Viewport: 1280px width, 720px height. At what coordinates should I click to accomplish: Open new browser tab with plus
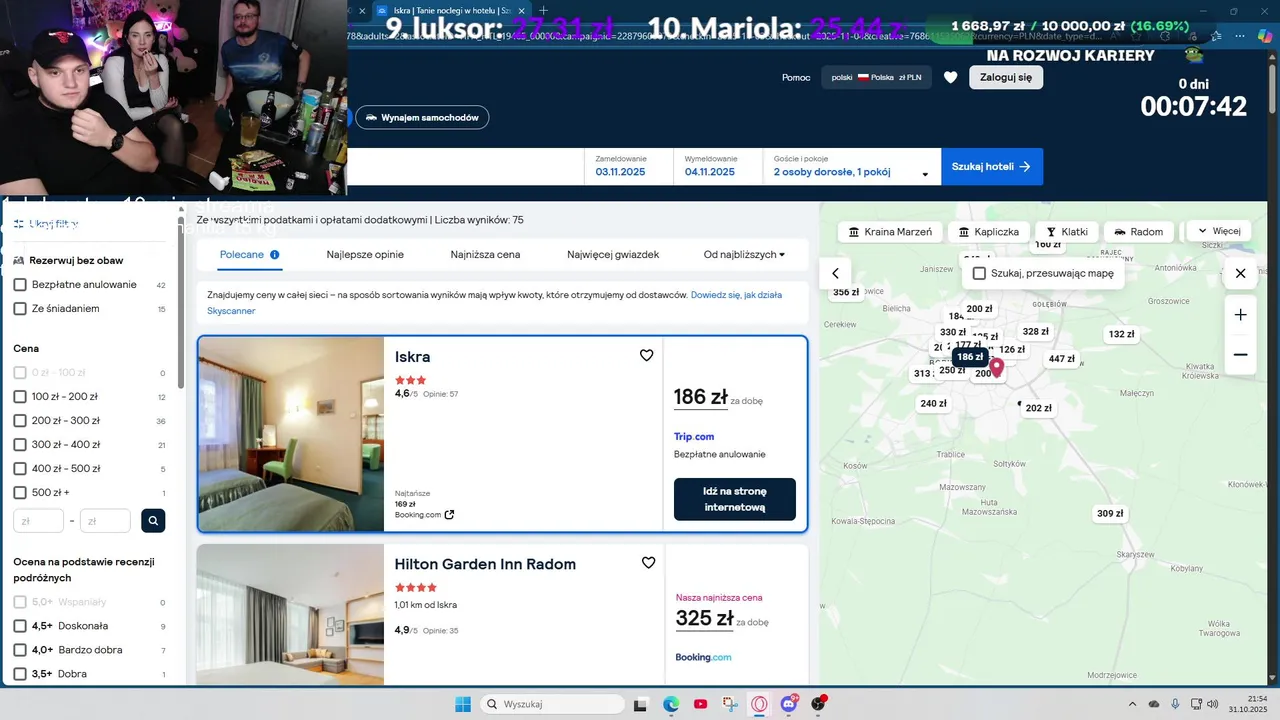point(543,10)
